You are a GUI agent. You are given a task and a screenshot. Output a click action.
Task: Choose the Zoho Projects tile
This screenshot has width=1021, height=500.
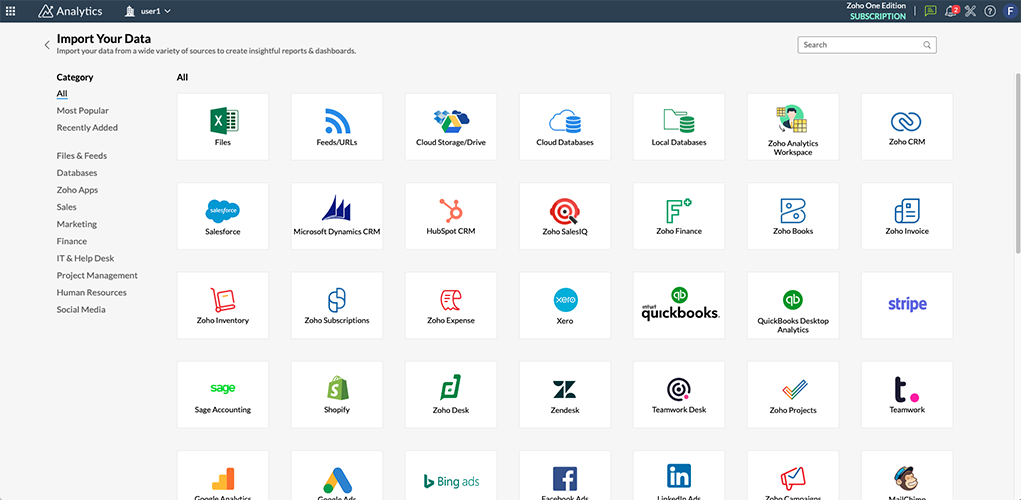click(793, 395)
